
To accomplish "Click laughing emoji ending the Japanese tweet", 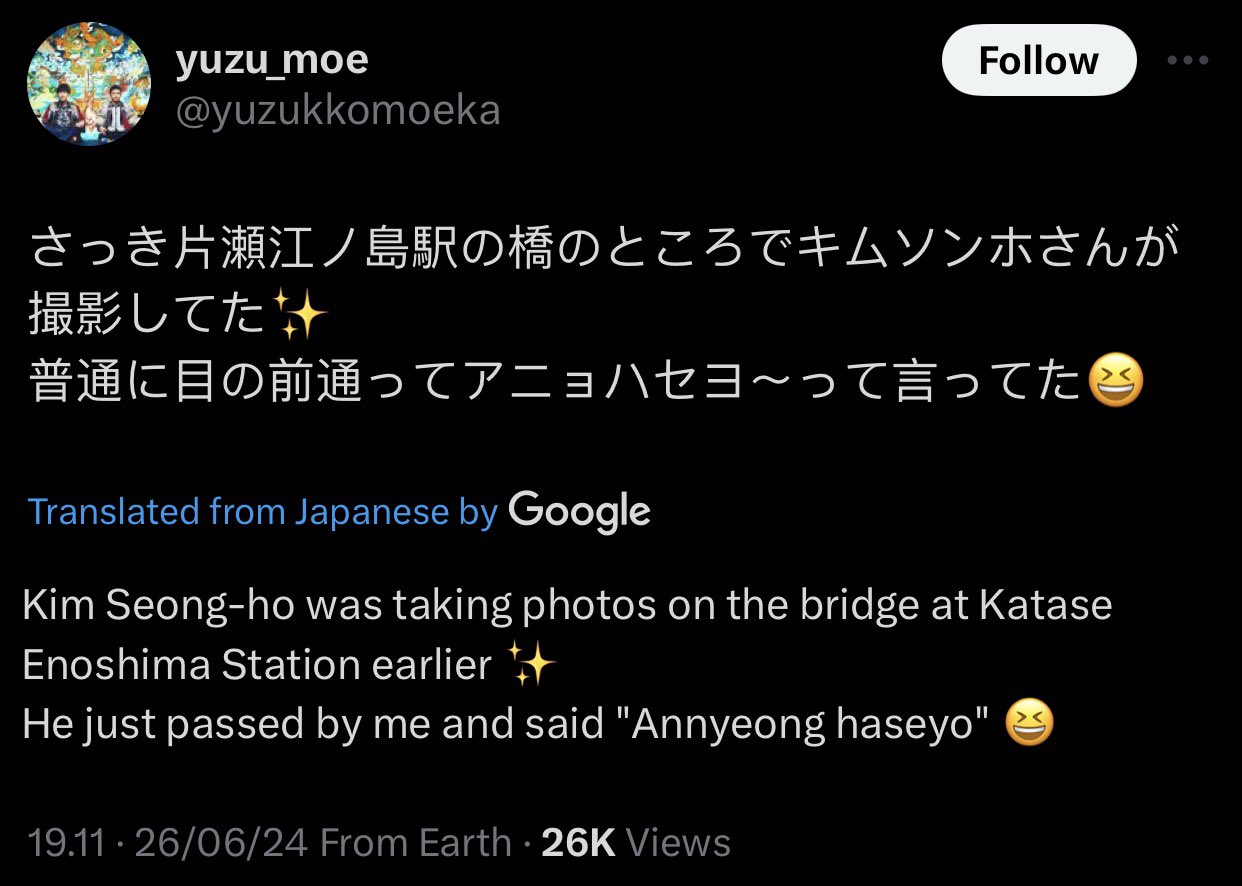I will (1114, 383).
